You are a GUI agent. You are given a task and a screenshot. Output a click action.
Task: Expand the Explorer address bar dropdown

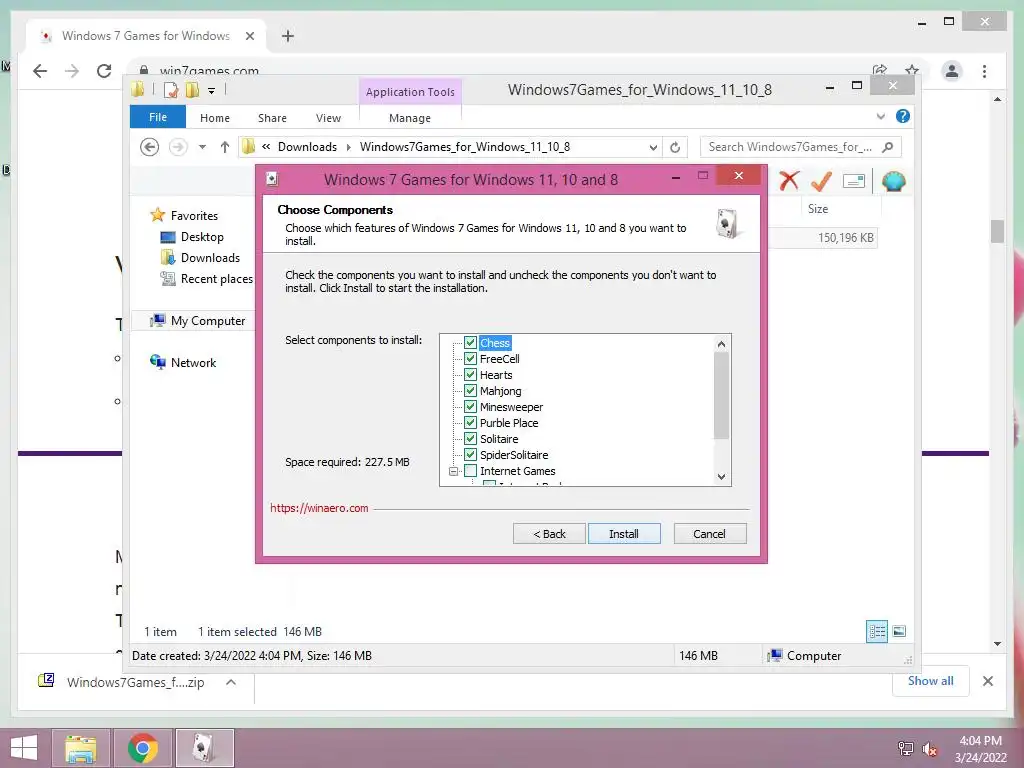pyautogui.click(x=653, y=148)
